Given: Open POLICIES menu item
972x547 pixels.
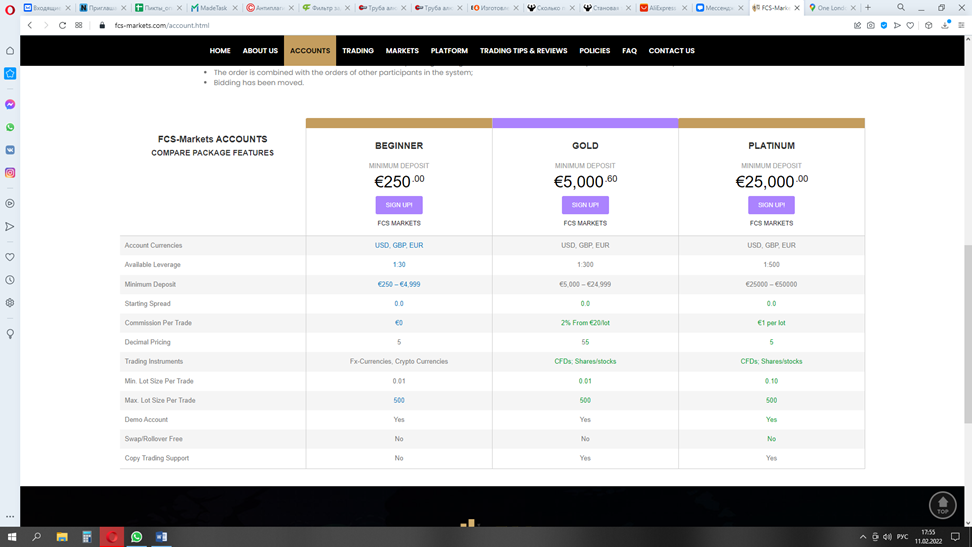Looking at the screenshot, I should click(x=594, y=51).
